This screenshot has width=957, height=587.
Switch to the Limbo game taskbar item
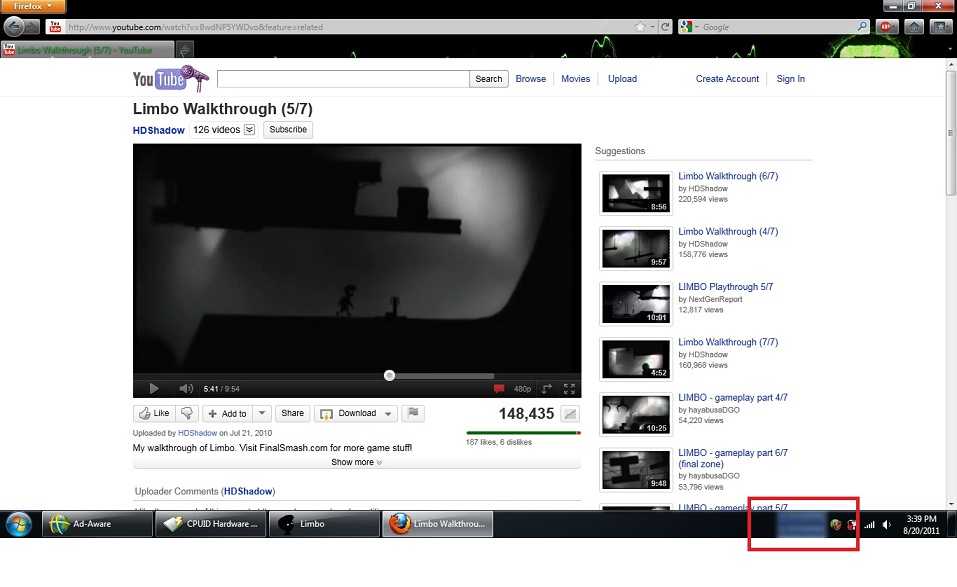324,524
